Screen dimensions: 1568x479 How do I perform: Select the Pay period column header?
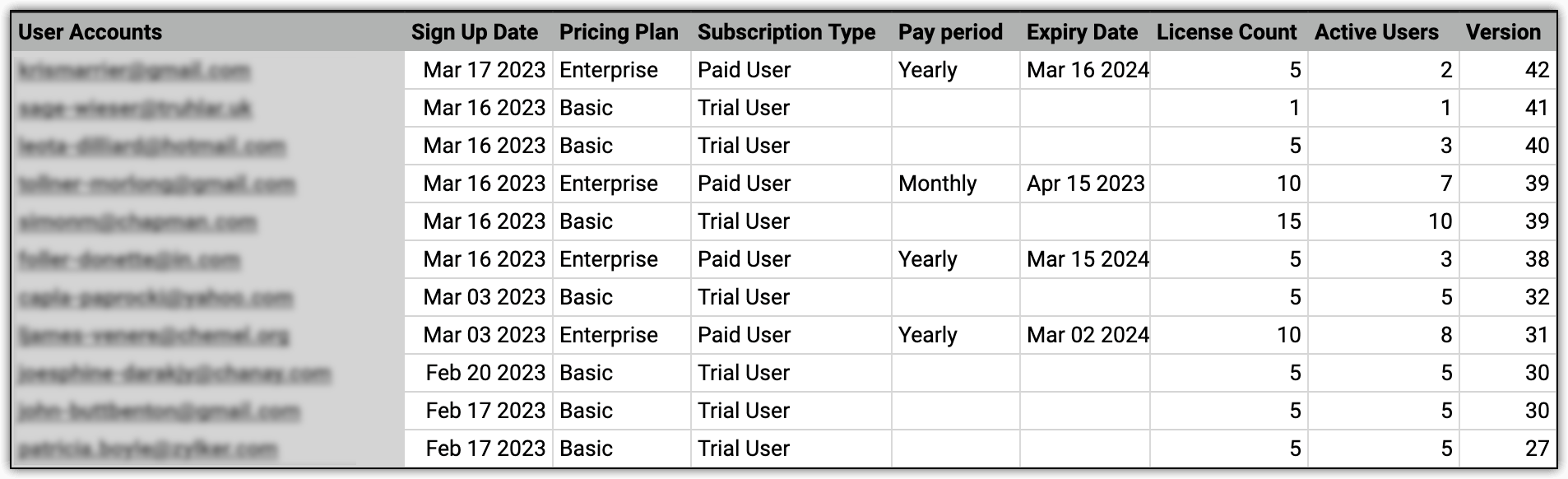click(950, 32)
